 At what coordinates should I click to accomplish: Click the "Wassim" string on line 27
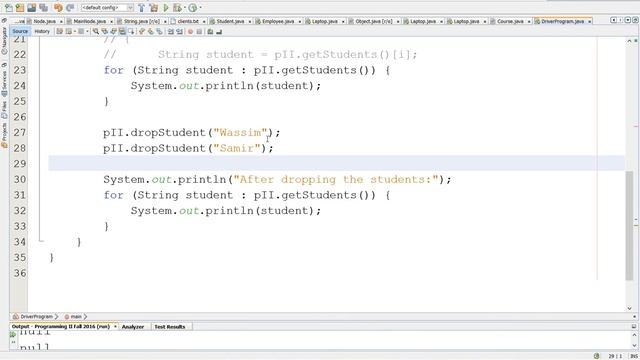coord(240,132)
